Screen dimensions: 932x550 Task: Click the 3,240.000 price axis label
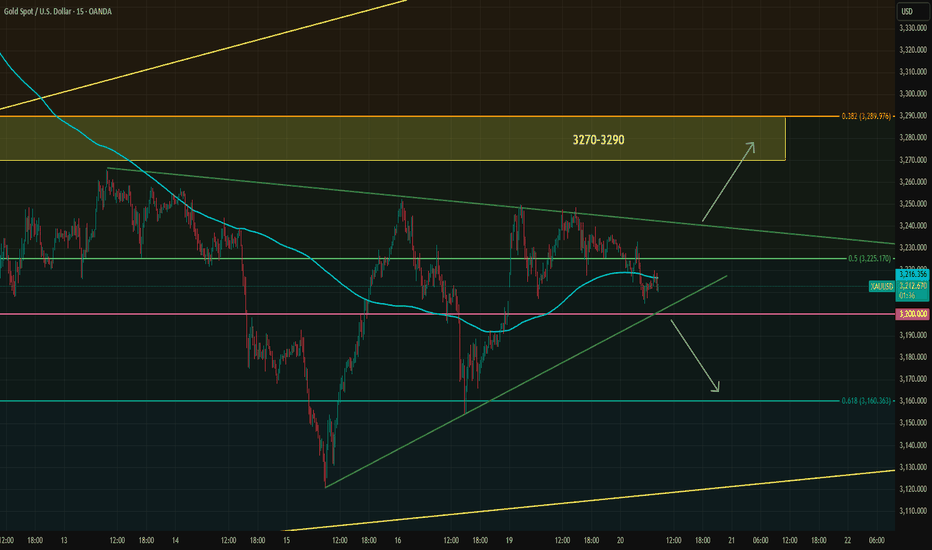coord(912,226)
